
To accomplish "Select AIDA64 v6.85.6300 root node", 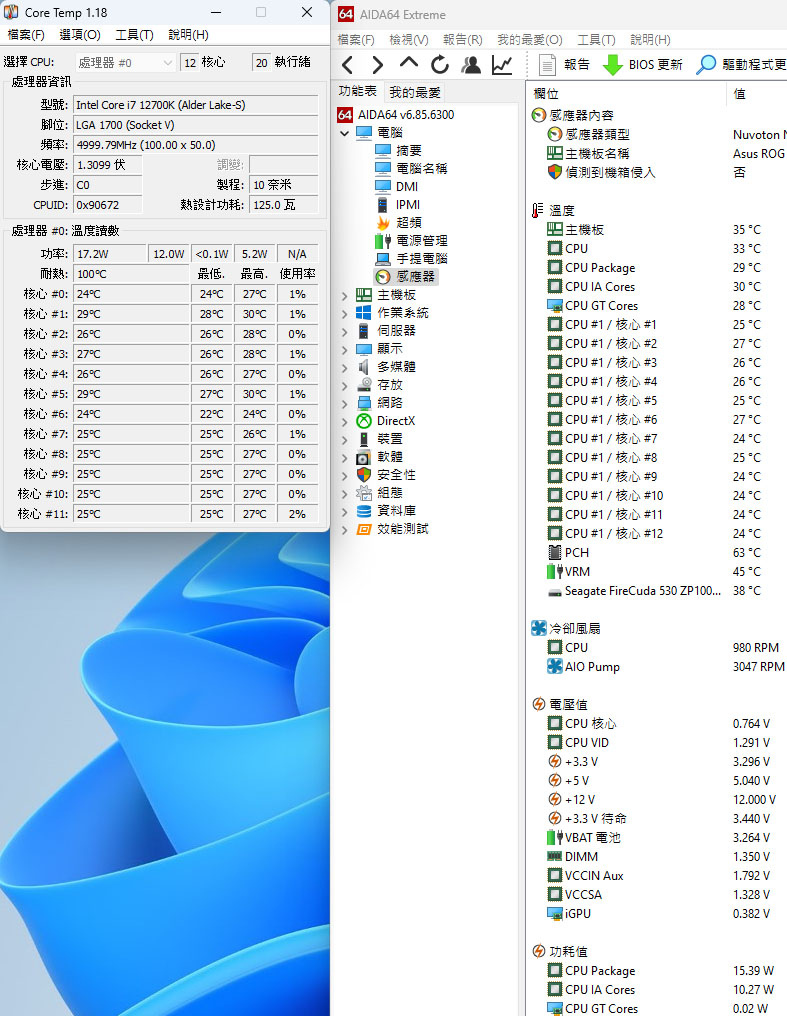I will coord(396,115).
